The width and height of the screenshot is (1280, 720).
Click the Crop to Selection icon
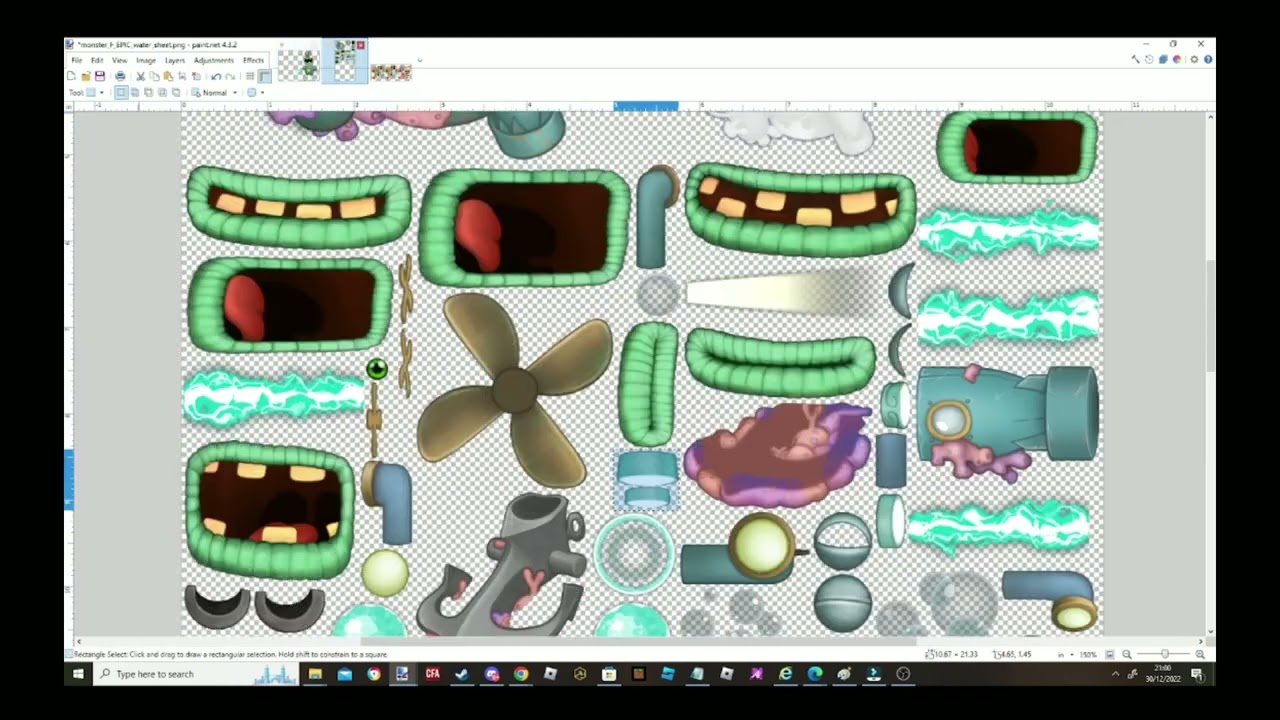click(182, 76)
